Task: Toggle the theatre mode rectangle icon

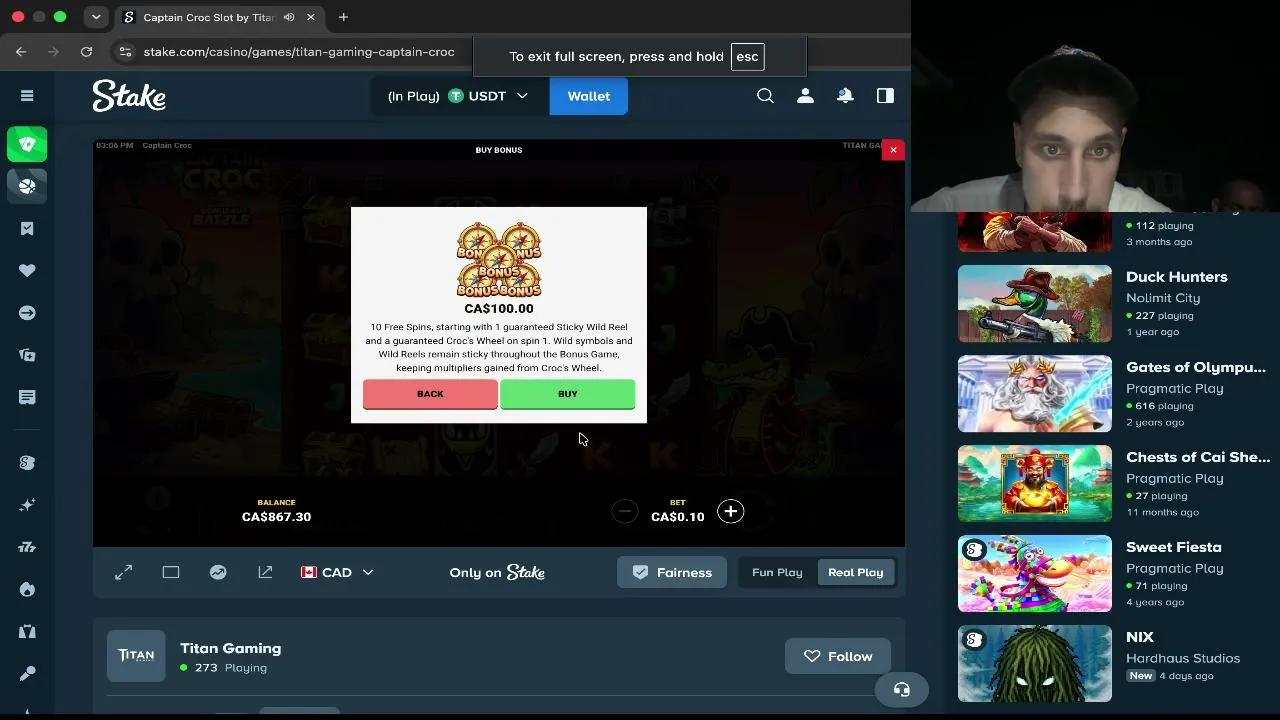Action: click(x=171, y=572)
